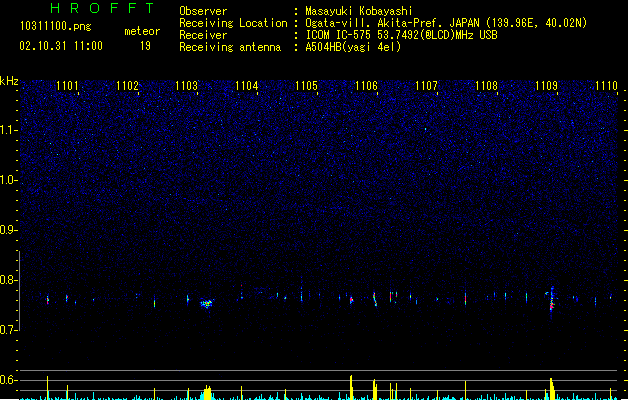Click the bright echo cluster after 1103
Screen dimensions: 629x400
[207, 303]
